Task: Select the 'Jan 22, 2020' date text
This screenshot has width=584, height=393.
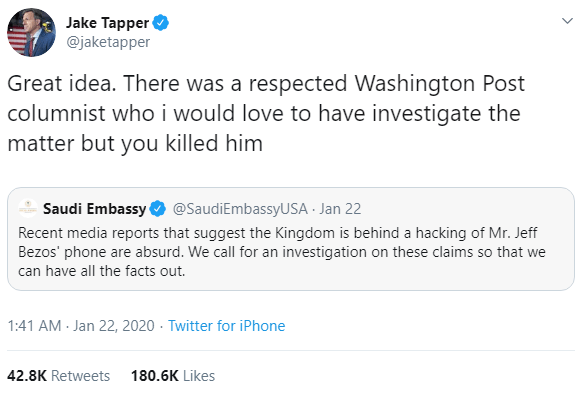Action: (x=114, y=326)
